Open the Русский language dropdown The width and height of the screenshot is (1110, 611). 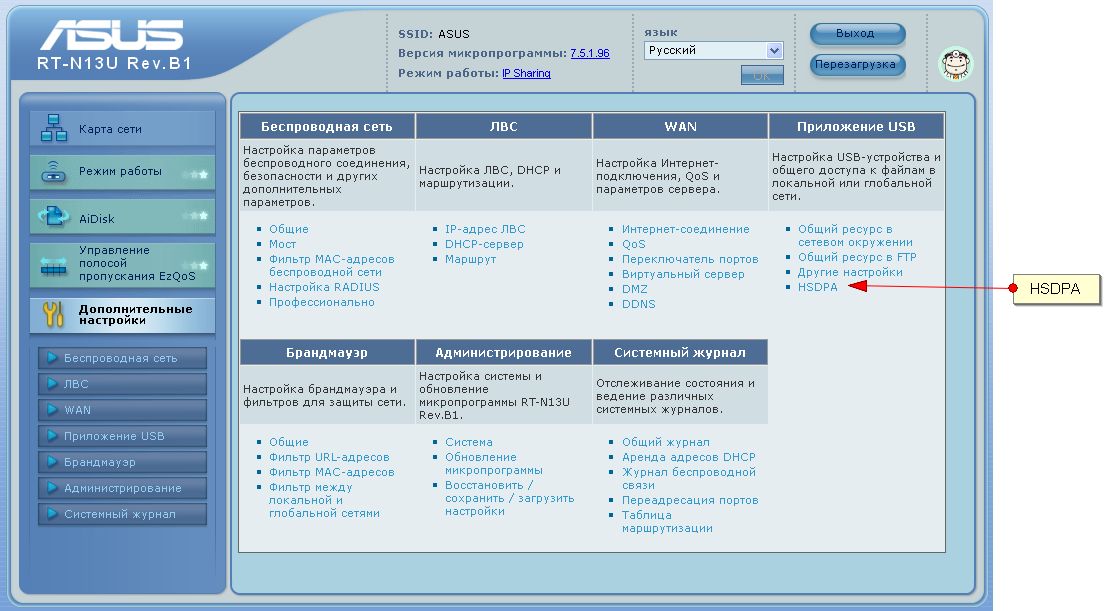coord(714,50)
